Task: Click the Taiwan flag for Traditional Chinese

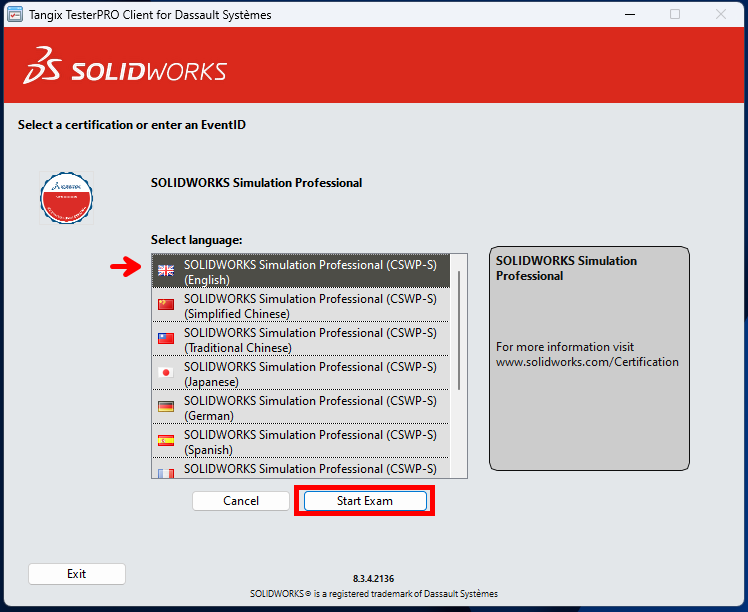Action: (166, 339)
